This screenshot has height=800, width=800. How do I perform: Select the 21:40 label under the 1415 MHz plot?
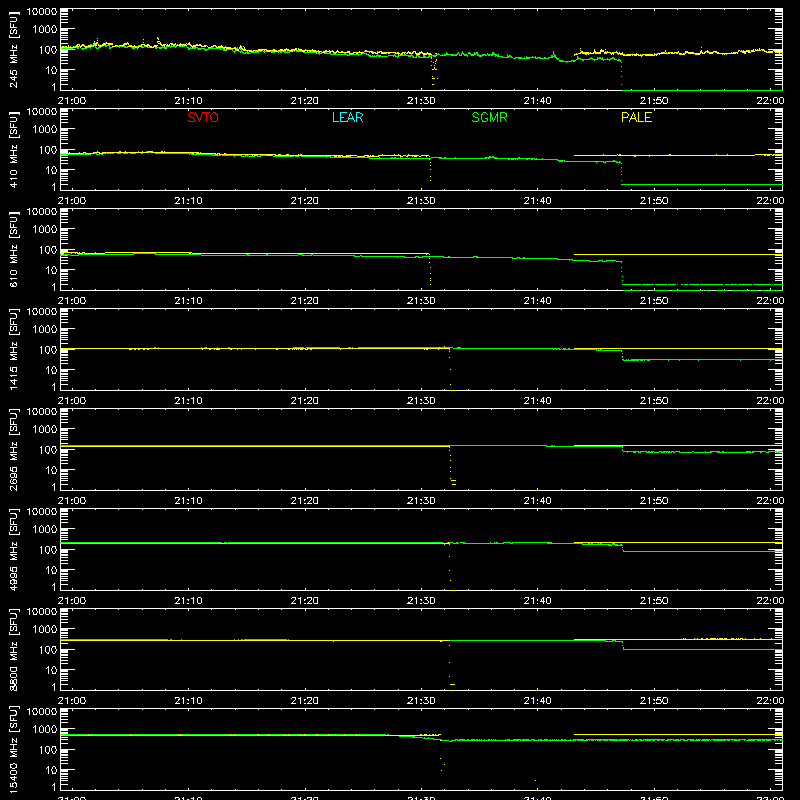point(537,401)
